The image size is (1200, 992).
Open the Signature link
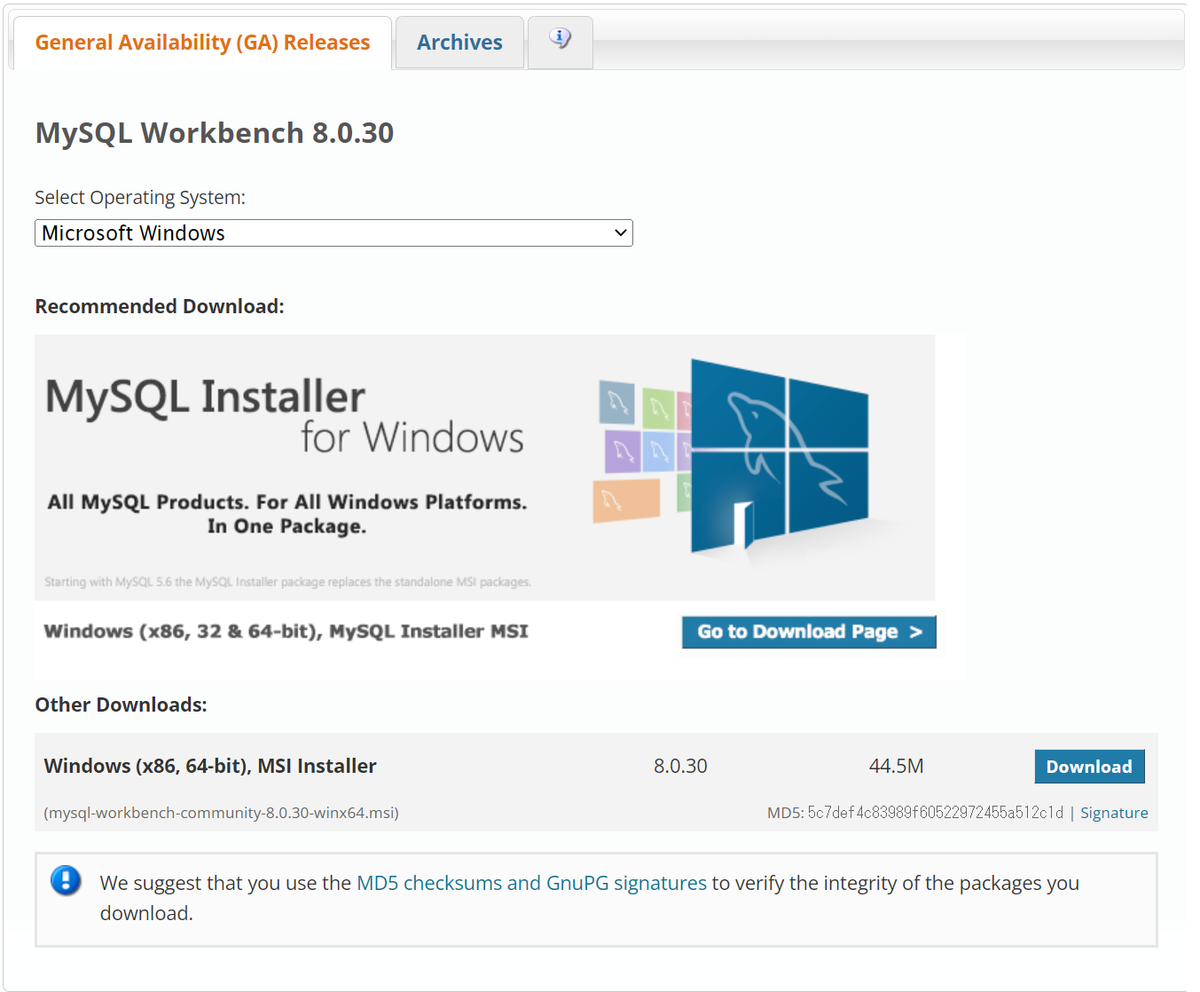(1114, 813)
